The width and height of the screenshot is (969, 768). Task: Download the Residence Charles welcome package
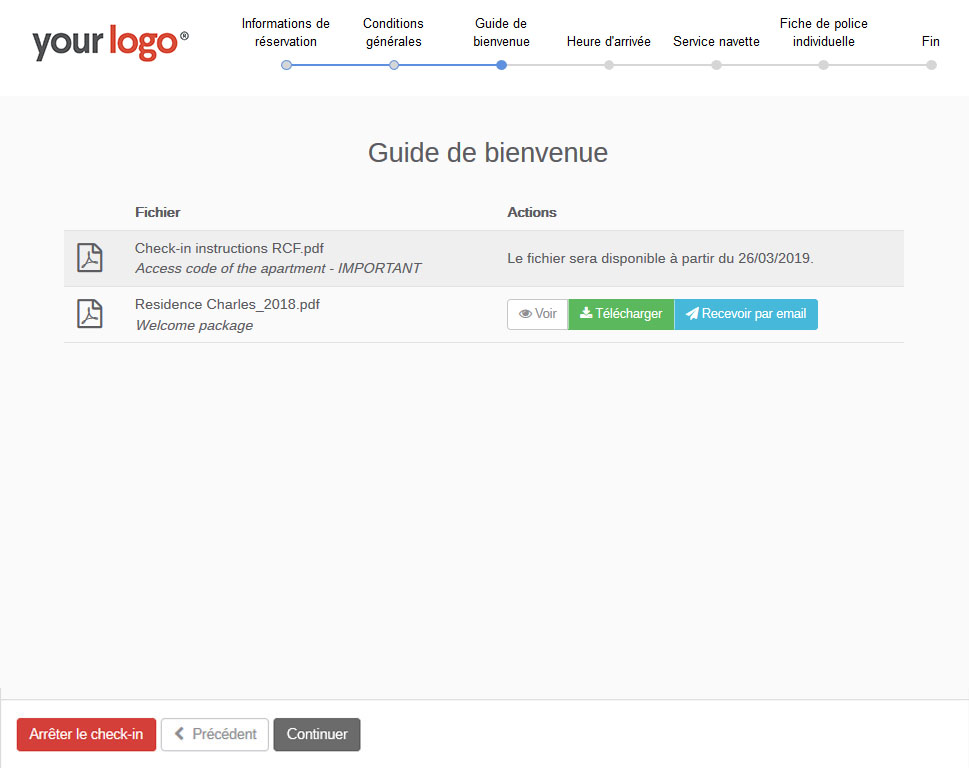[x=621, y=314]
